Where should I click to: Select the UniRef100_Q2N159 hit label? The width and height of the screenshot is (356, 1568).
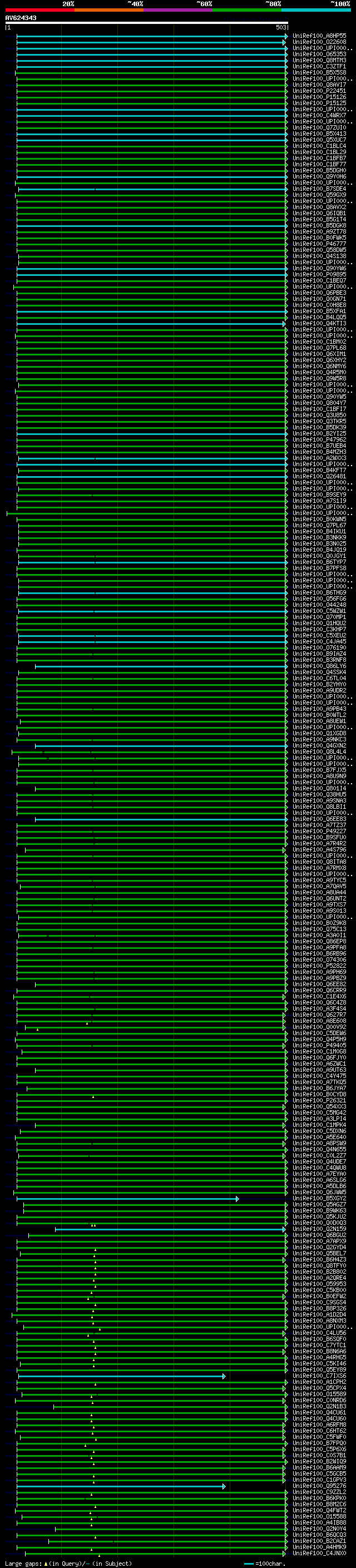(x=319, y=1229)
